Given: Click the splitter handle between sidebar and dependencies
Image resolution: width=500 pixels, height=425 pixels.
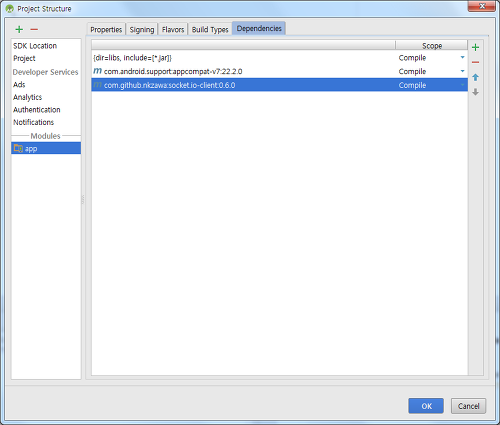Looking at the screenshot, I should (83, 199).
